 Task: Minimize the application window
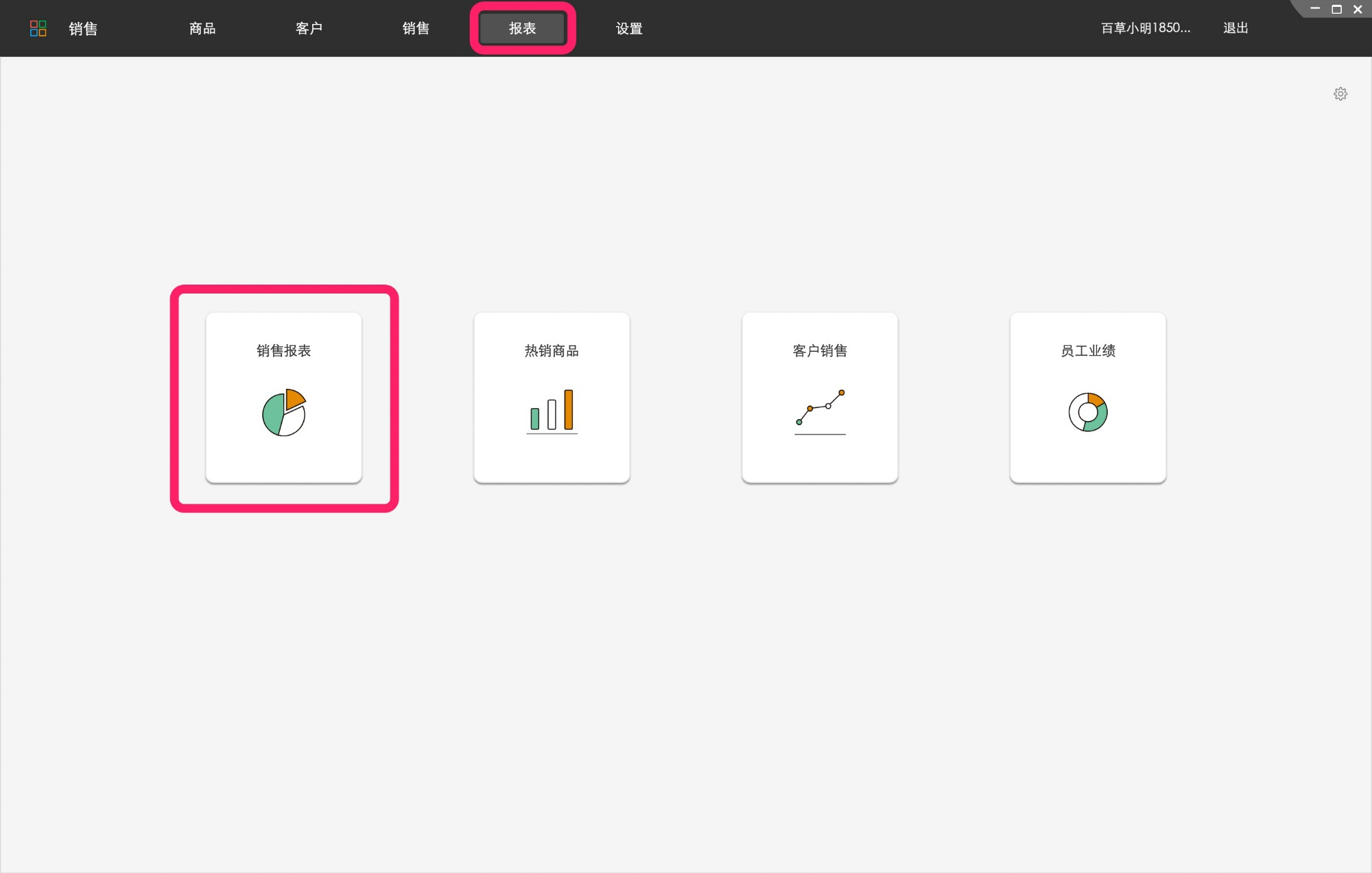coord(1315,9)
